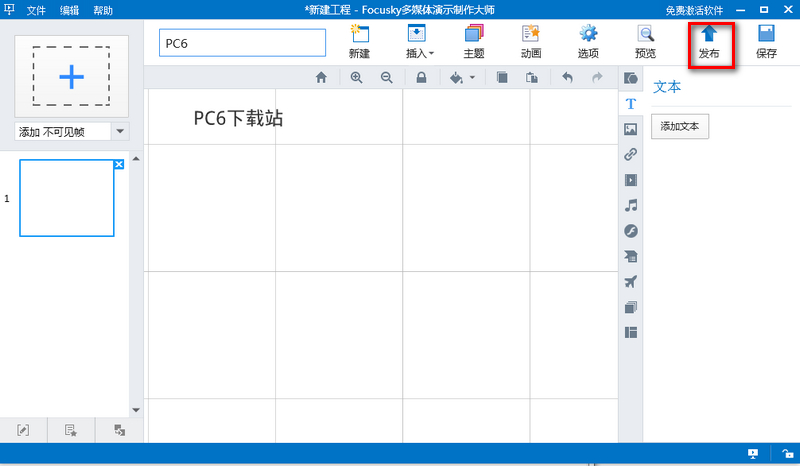Select the image tool in right sidebar
The width and height of the screenshot is (800, 466).
pos(631,129)
